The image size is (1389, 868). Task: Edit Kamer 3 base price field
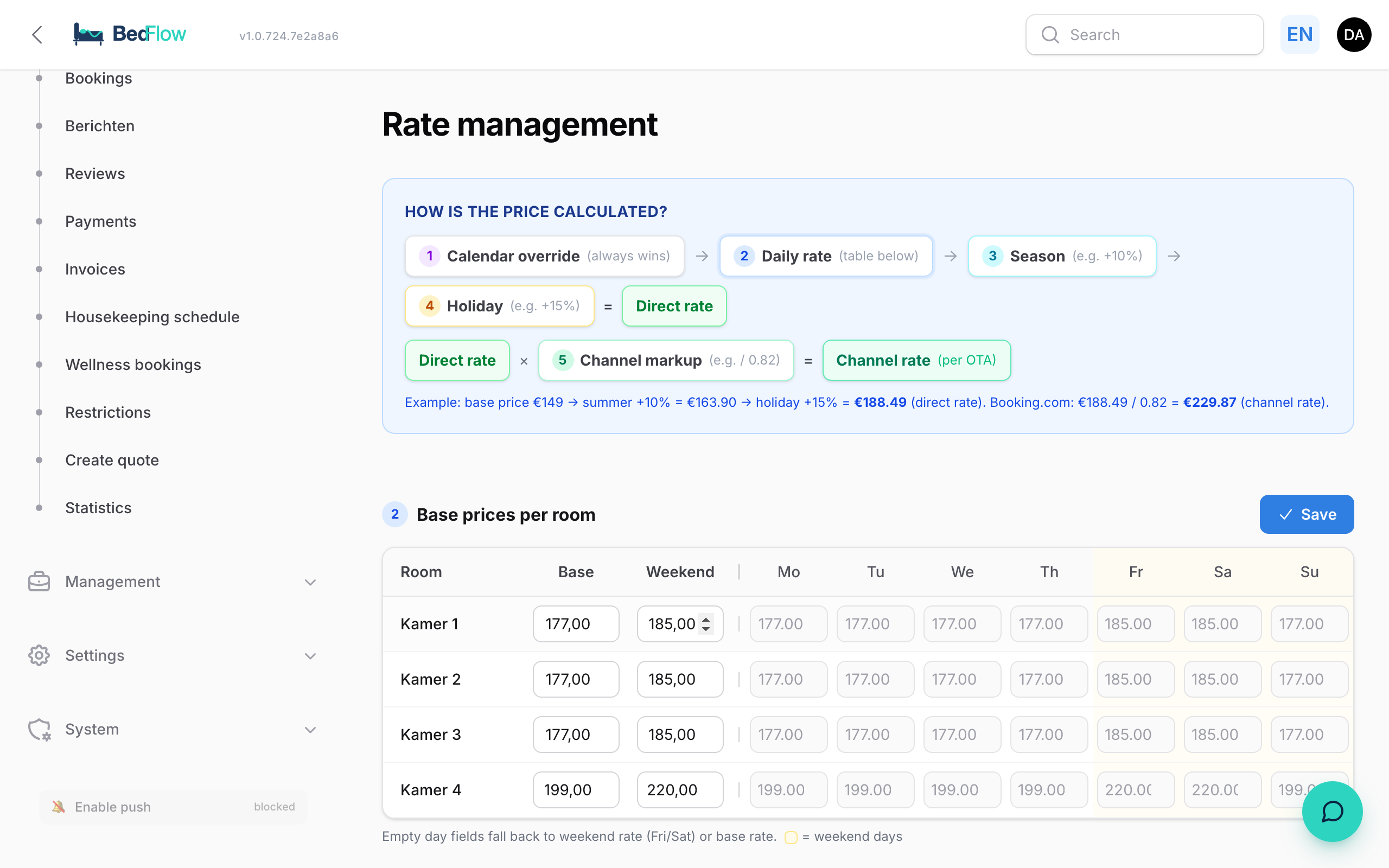tap(576, 734)
